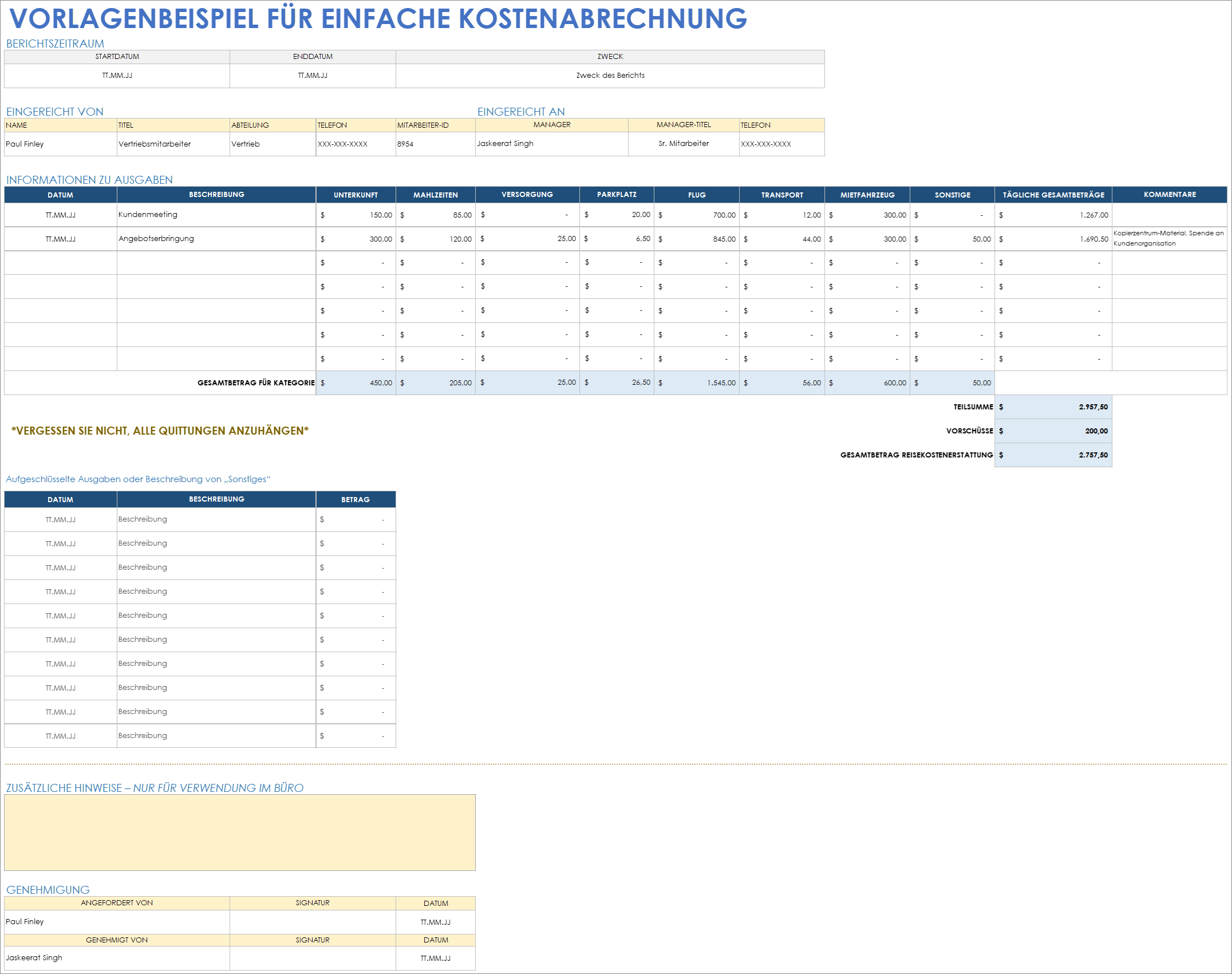Click the Transport amount 44,00

[x=782, y=239]
